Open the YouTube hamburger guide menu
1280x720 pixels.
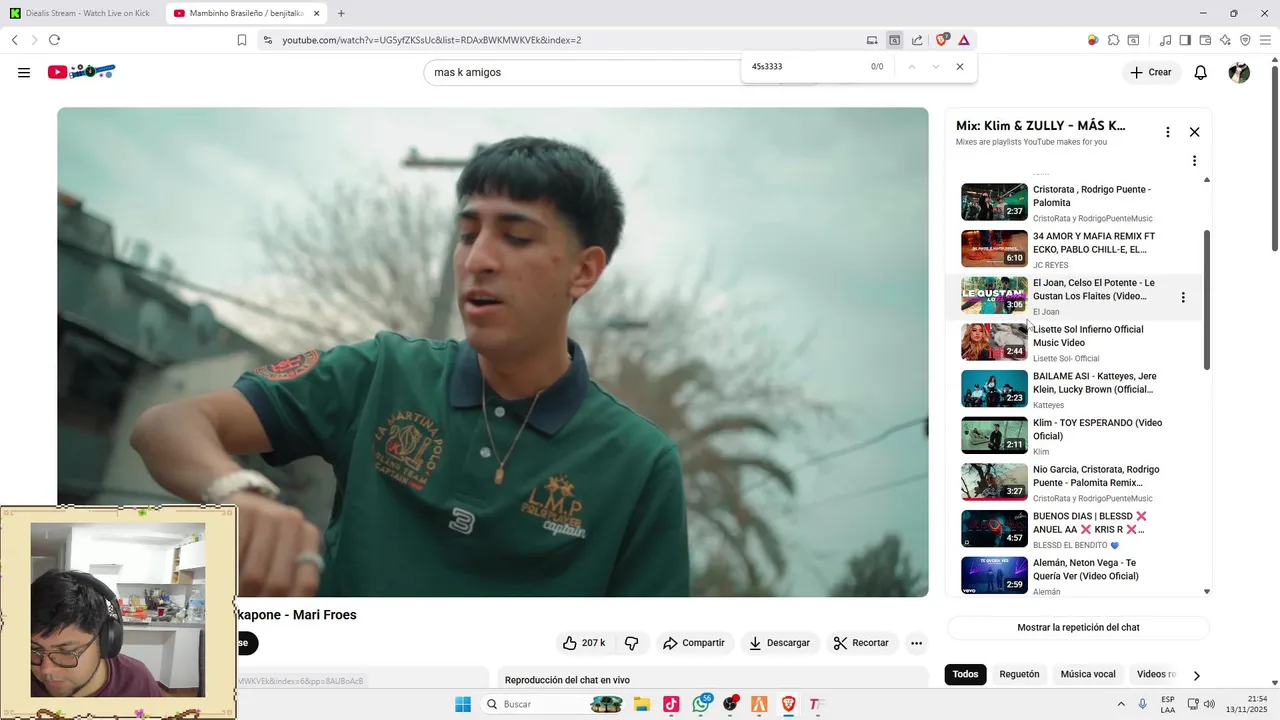pos(24,72)
